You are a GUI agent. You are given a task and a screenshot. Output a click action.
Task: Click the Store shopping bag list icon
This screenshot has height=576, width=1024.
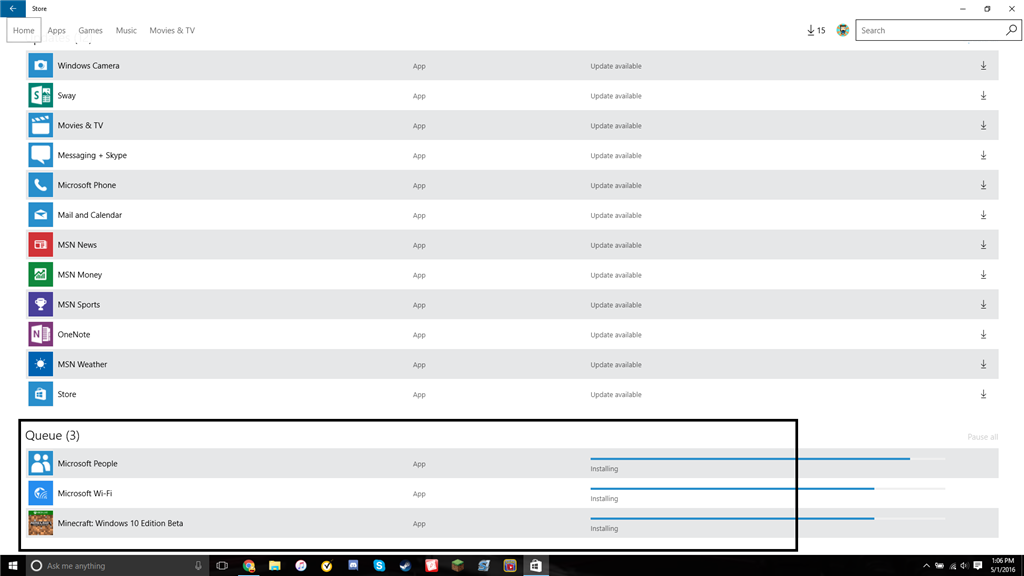(x=40, y=394)
